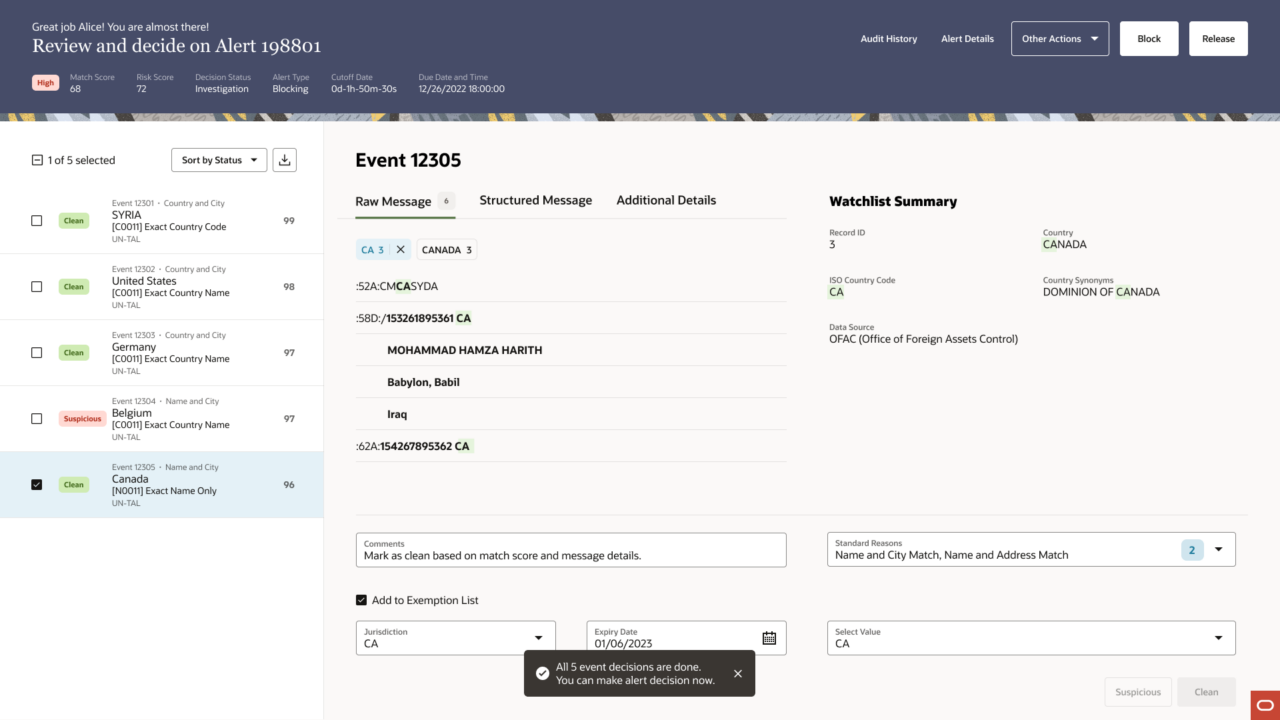Download the events list
Screen dimensions: 1280x720
tap(285, 160)
